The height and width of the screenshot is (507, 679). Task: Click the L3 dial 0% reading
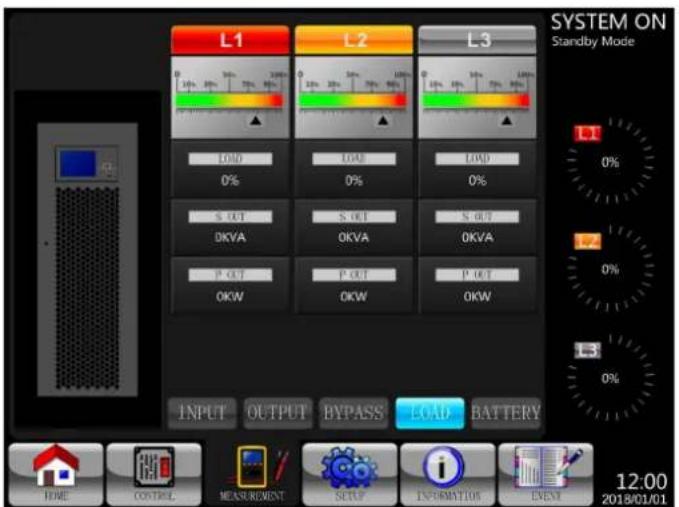click(610, 379)
